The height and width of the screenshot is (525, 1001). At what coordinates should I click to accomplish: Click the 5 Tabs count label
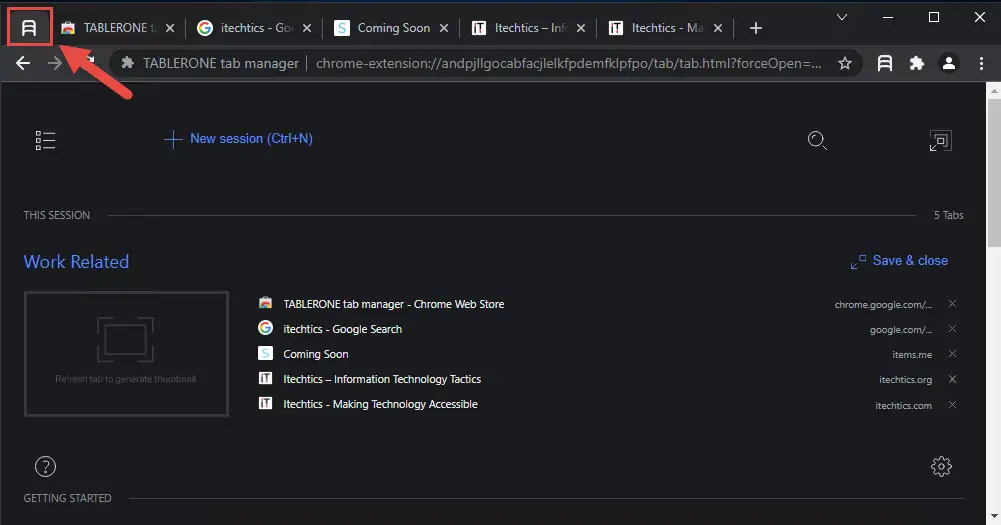click(x=948, y=215)
